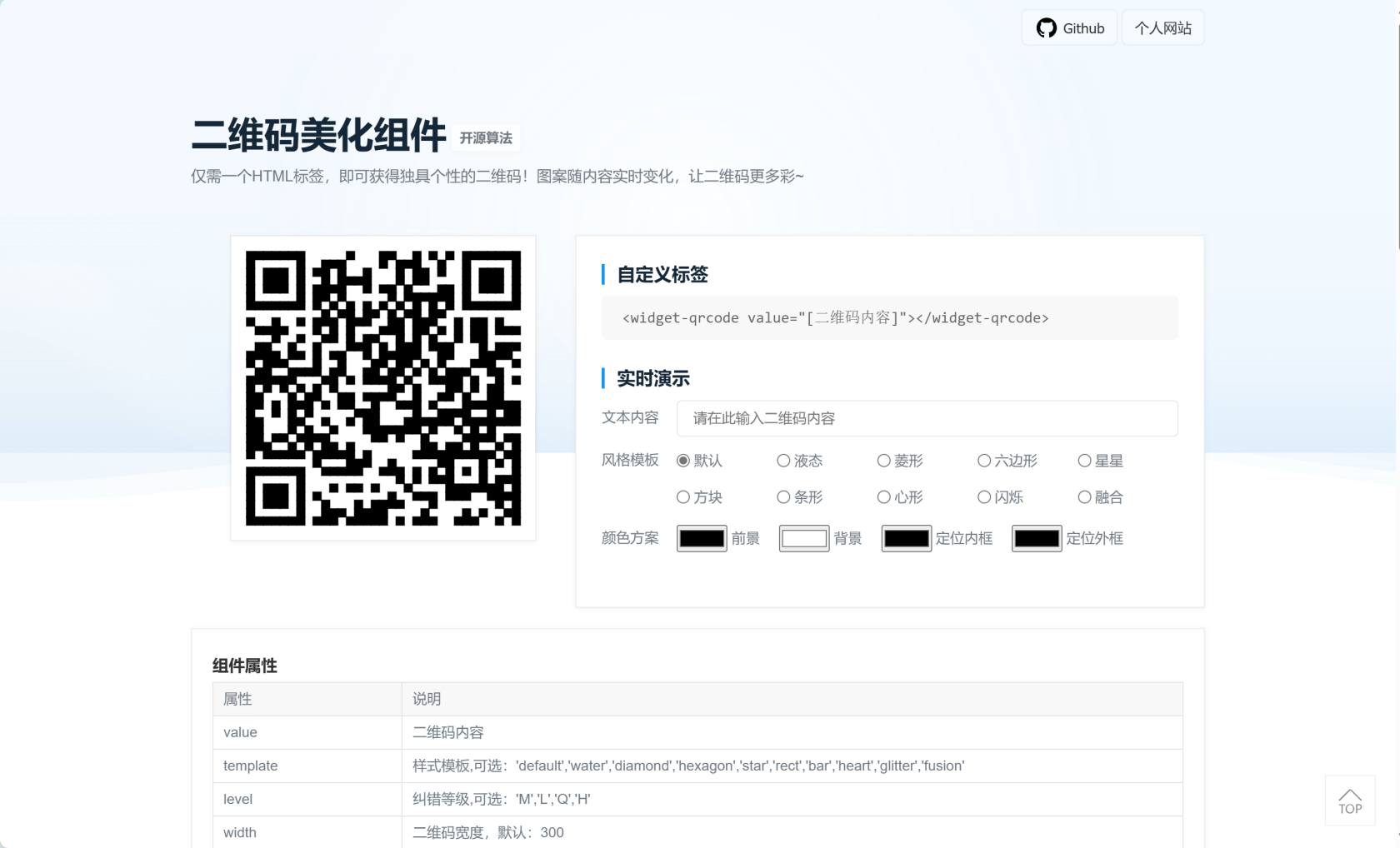Click the 纠错等级 description cell
This screenshot has width=1400, height=848.
(x=792, y=800)
